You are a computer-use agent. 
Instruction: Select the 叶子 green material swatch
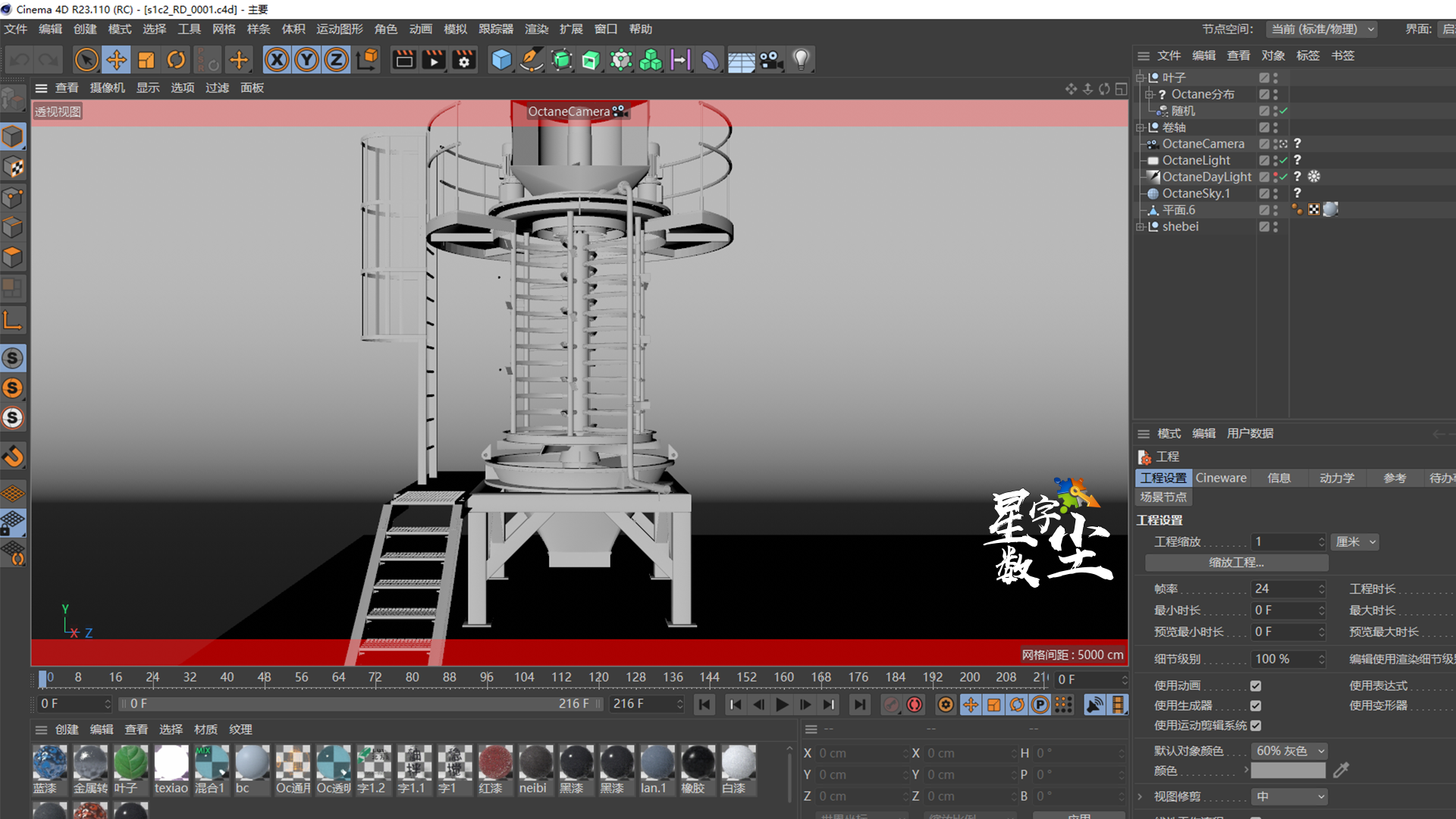[x=131, y=769]
